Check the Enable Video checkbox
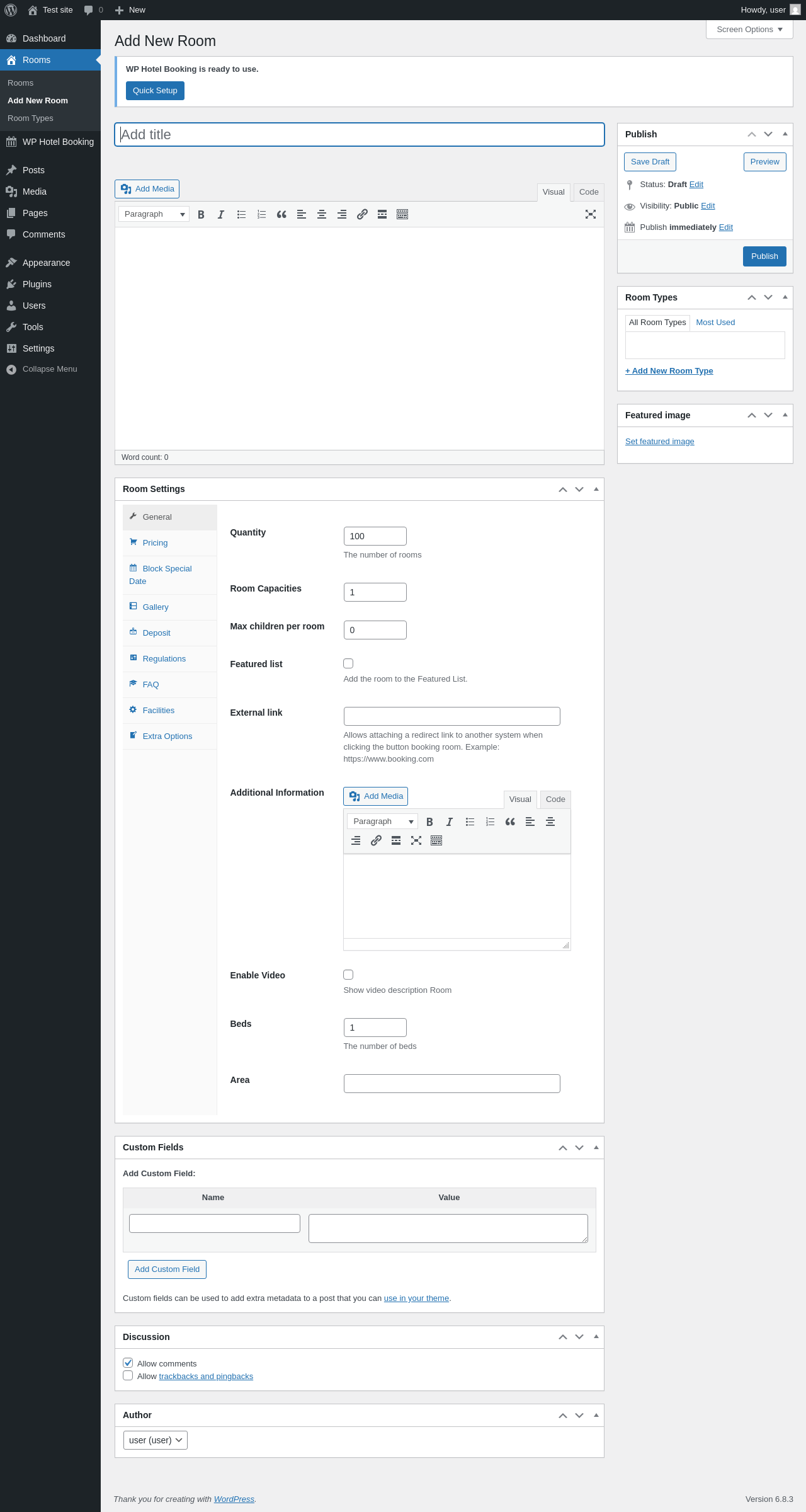 [x=348, y=975]
